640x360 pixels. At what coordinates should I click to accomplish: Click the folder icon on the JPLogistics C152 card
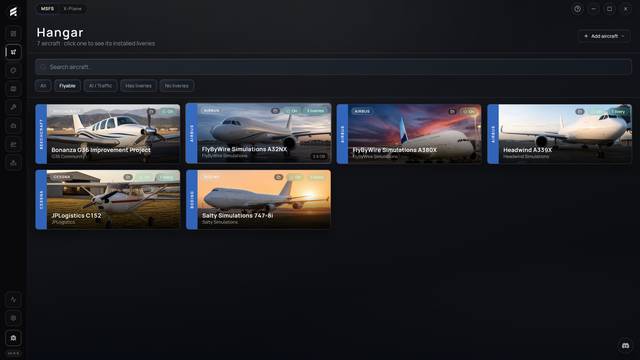128,177
